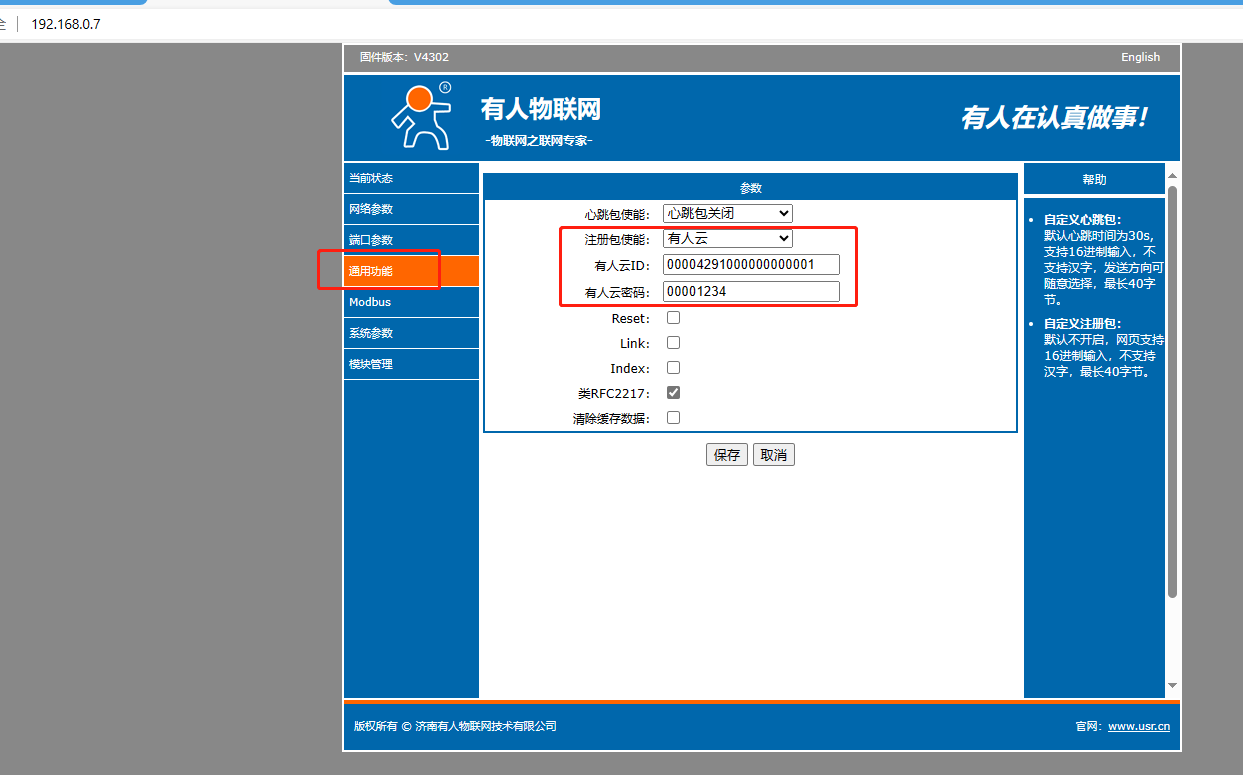Click the 取消 button
Screen dimensions: 1243x775
point(774,455)
